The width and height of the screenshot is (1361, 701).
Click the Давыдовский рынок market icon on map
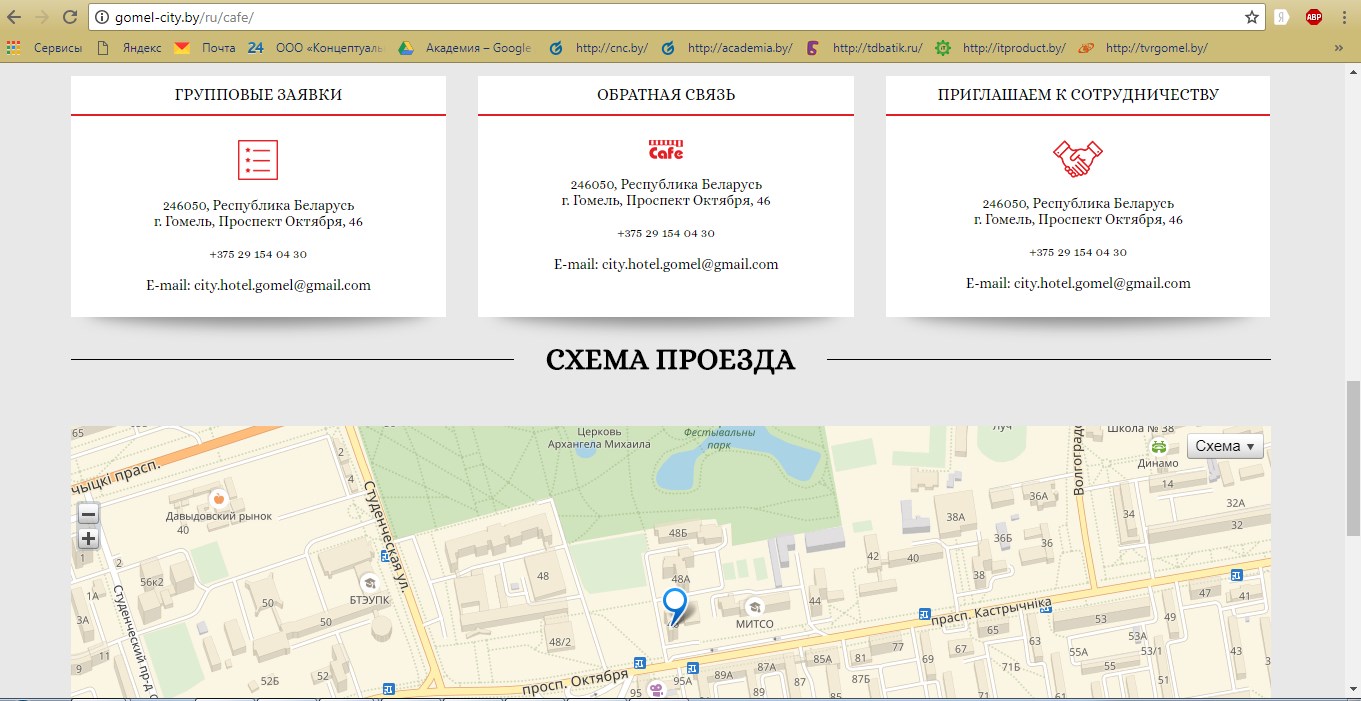pos(220,498)
